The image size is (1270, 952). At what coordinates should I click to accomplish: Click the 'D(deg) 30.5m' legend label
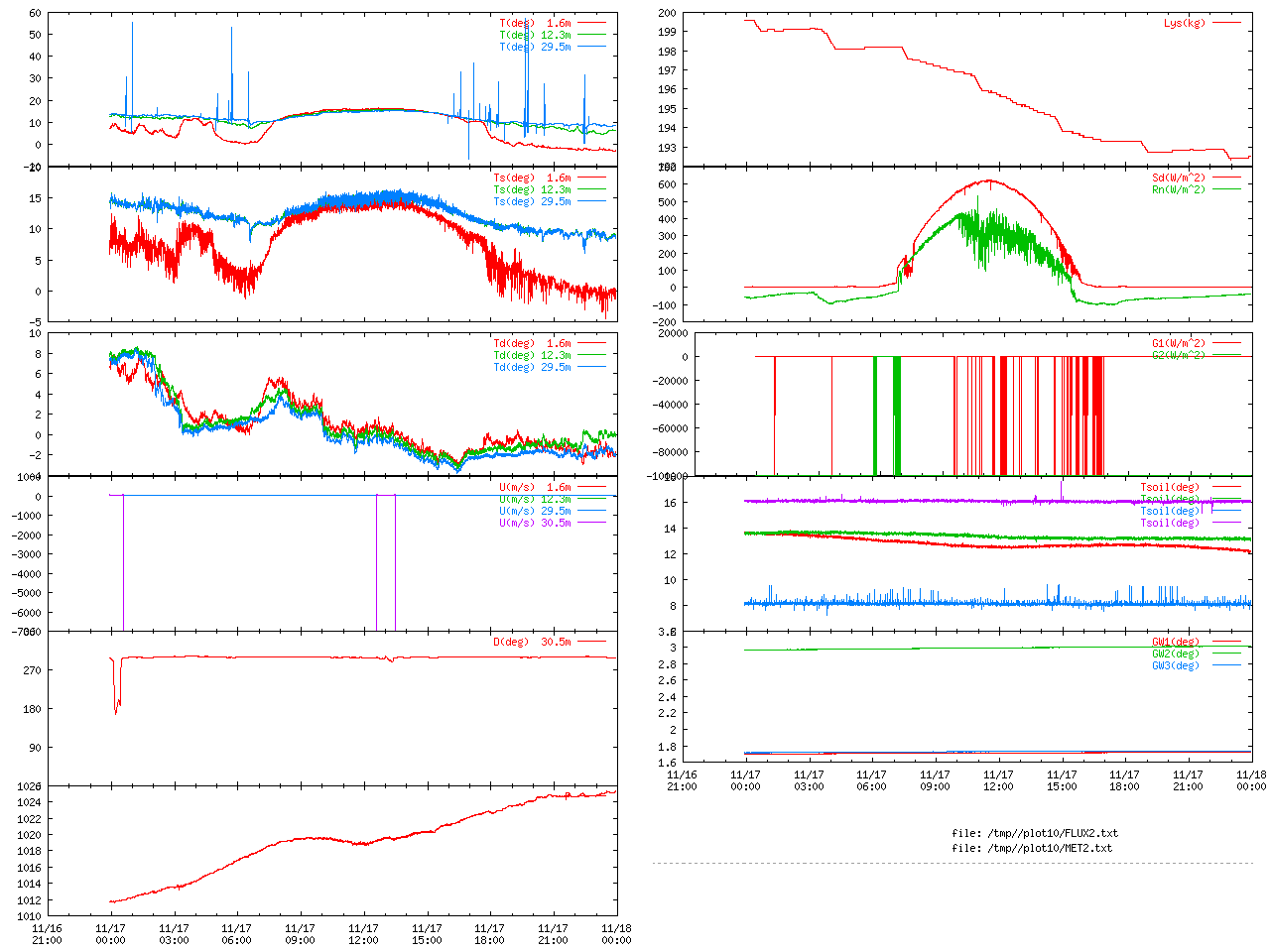(533, 643)
